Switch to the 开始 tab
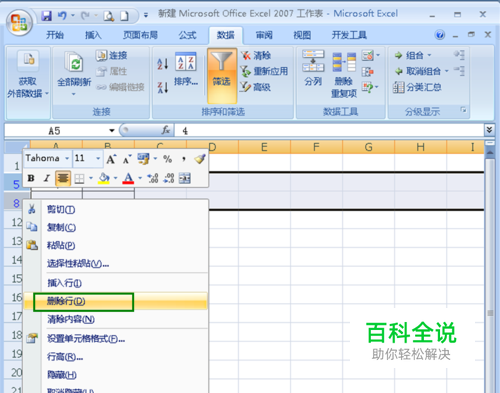The image size is (500, 393). point(55,35)
